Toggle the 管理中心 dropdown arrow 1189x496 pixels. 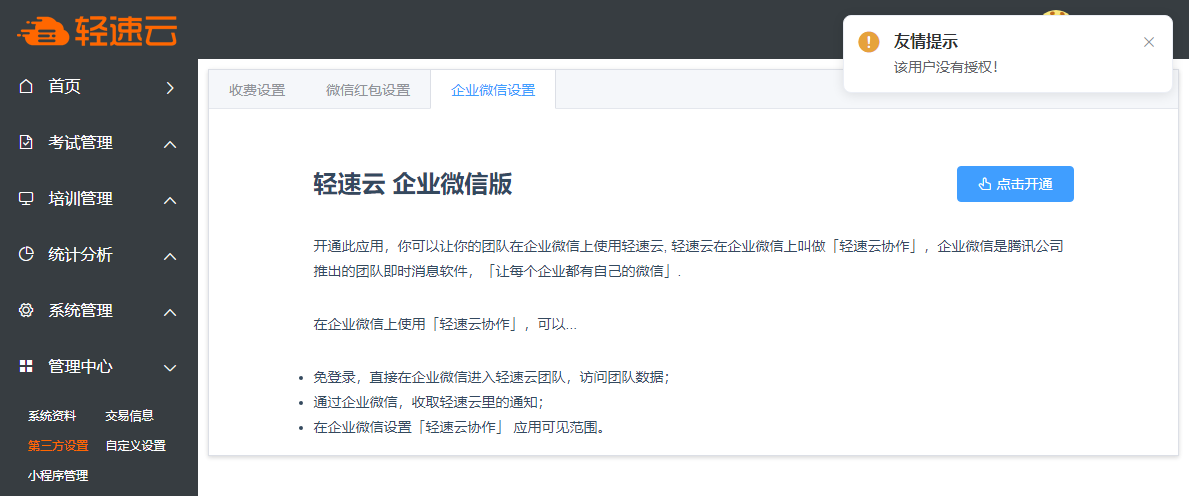point(171,368)
